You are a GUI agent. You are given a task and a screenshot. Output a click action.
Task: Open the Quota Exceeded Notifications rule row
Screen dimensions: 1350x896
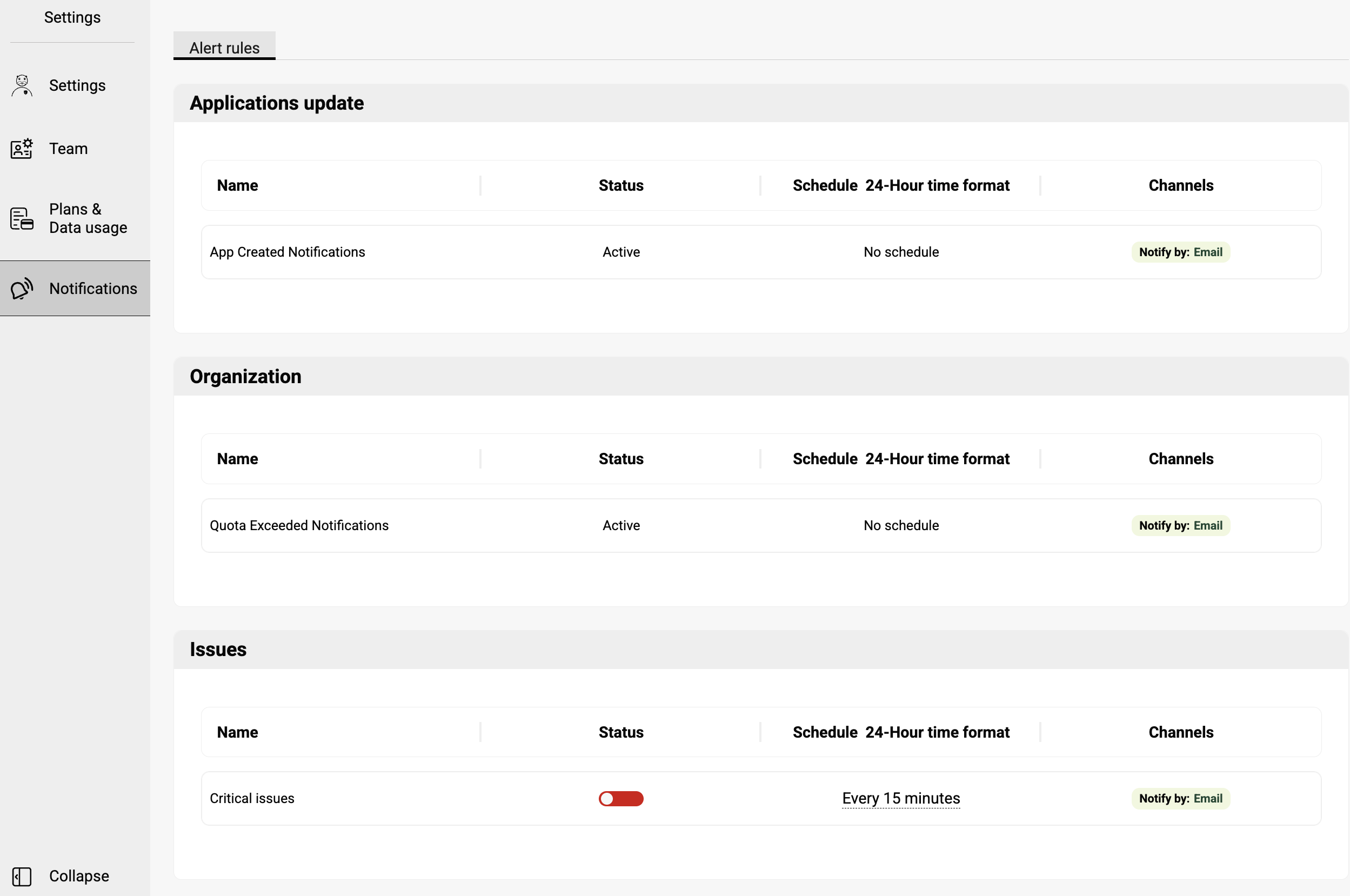299,525
